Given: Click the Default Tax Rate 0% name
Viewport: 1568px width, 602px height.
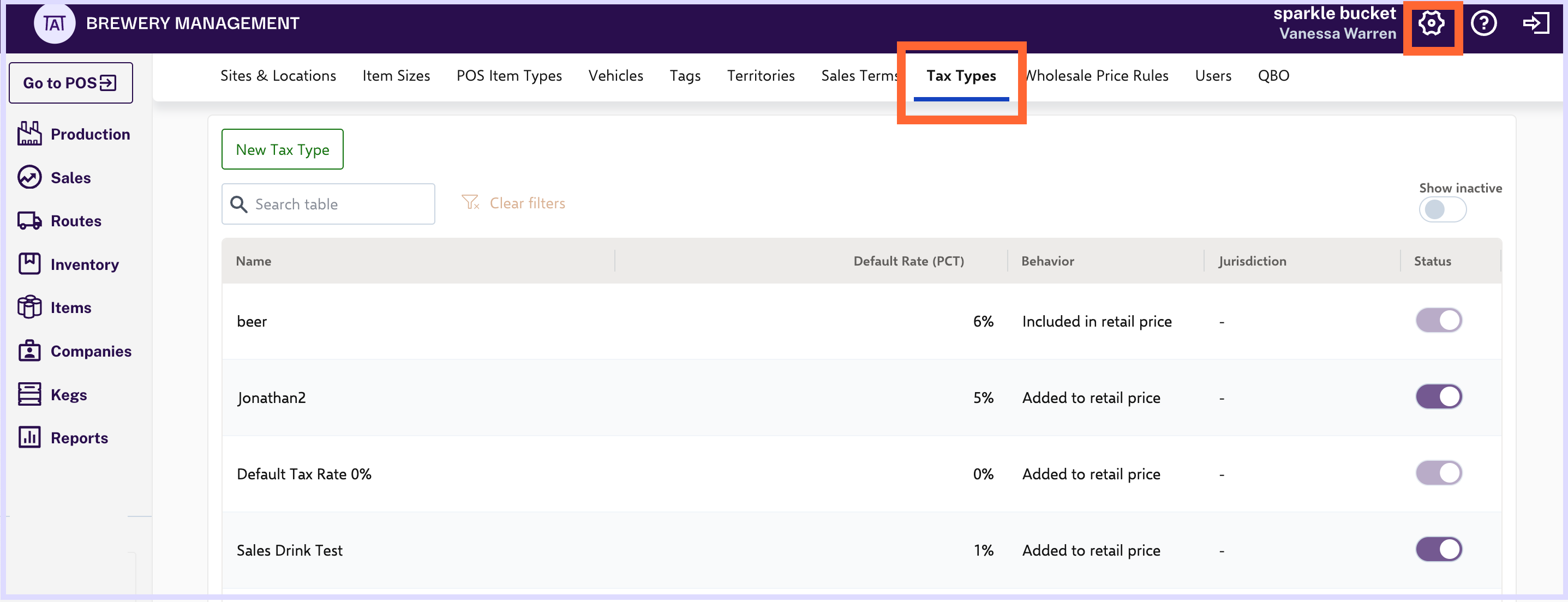Looking at the screenshot, I should tap(304, 474).
